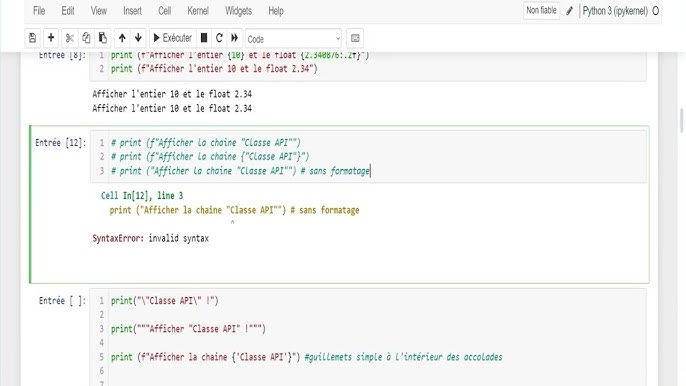Paste cells below with the clipboard icon
Viewport: 686px width, 386px height.
102,38
